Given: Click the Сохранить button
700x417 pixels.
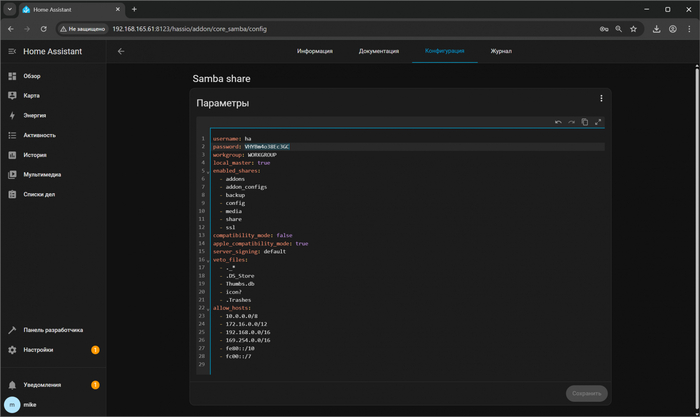Looking at the screenshot, I should tap(586, 393).
